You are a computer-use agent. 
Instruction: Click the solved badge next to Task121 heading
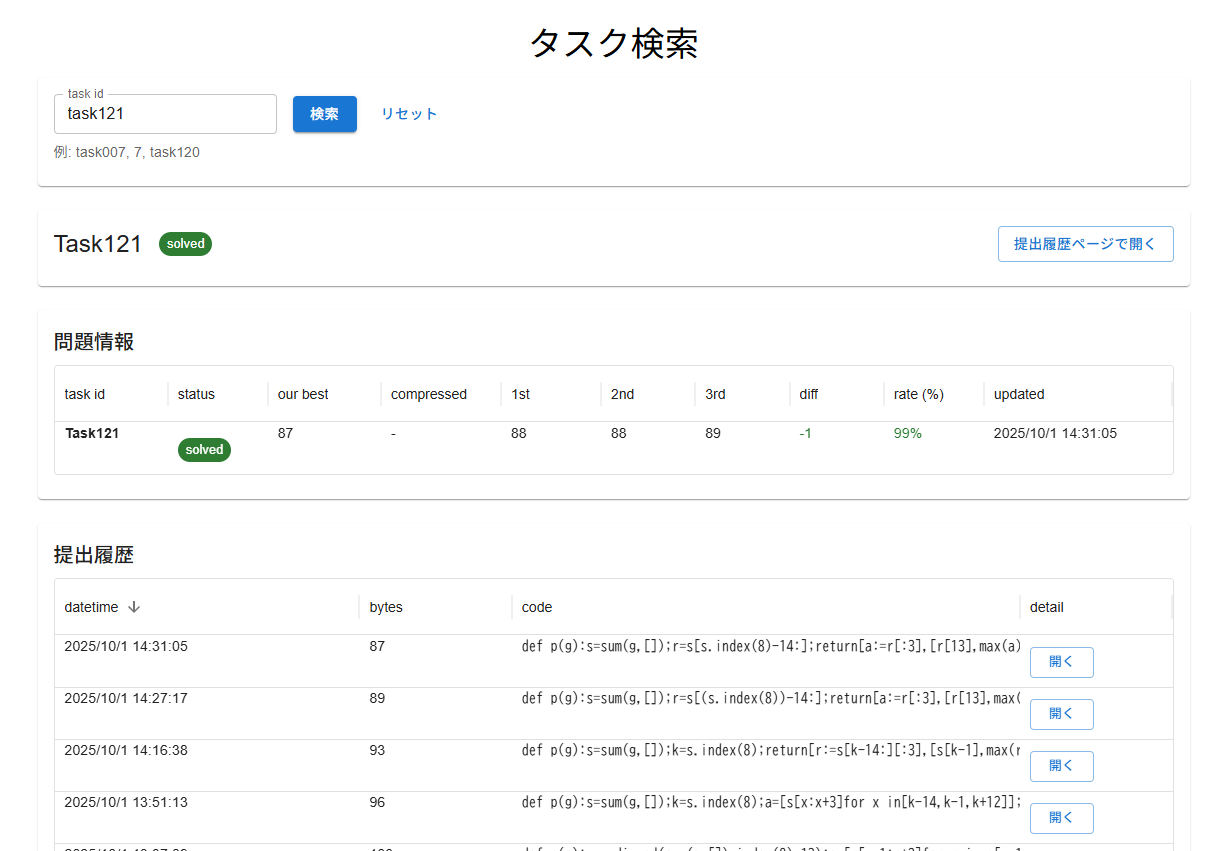pos(185,244)
